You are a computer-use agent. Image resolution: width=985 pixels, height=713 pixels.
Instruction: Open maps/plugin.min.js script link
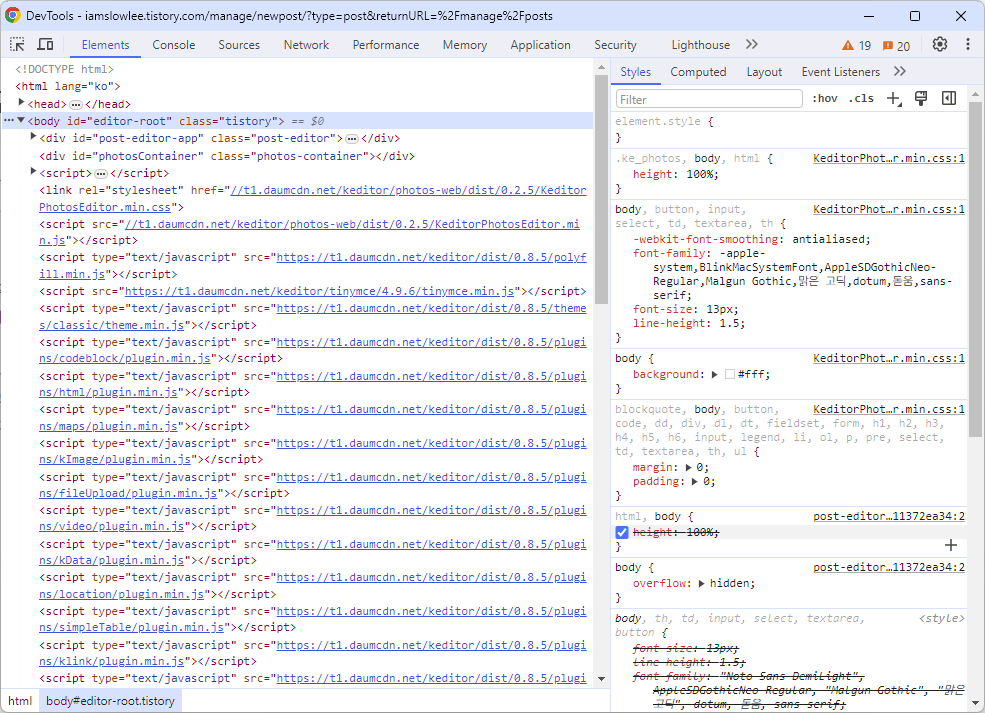(312, 418)
